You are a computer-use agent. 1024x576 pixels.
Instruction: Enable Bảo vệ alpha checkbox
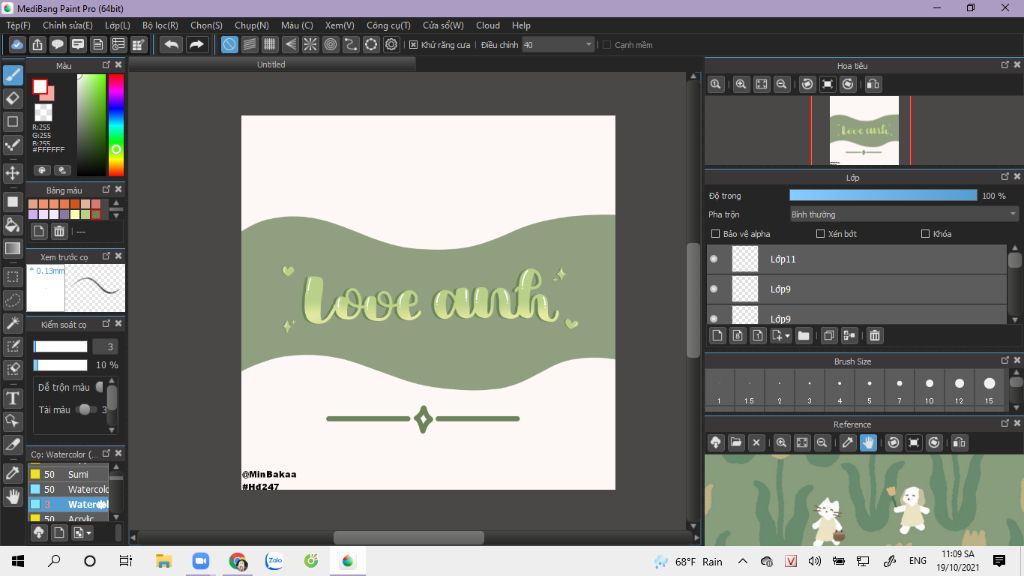[715, 234]
